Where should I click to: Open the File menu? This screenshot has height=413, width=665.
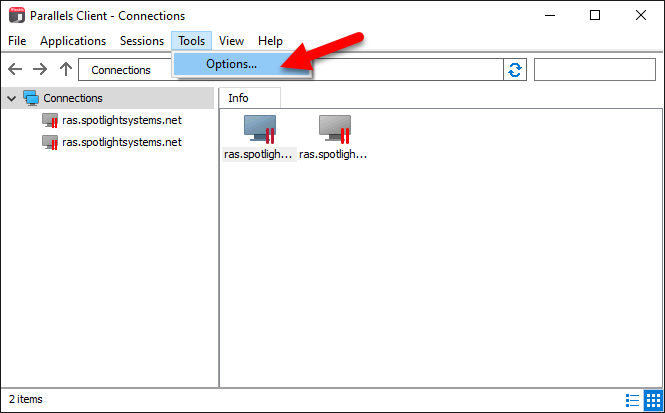(17, 41)
